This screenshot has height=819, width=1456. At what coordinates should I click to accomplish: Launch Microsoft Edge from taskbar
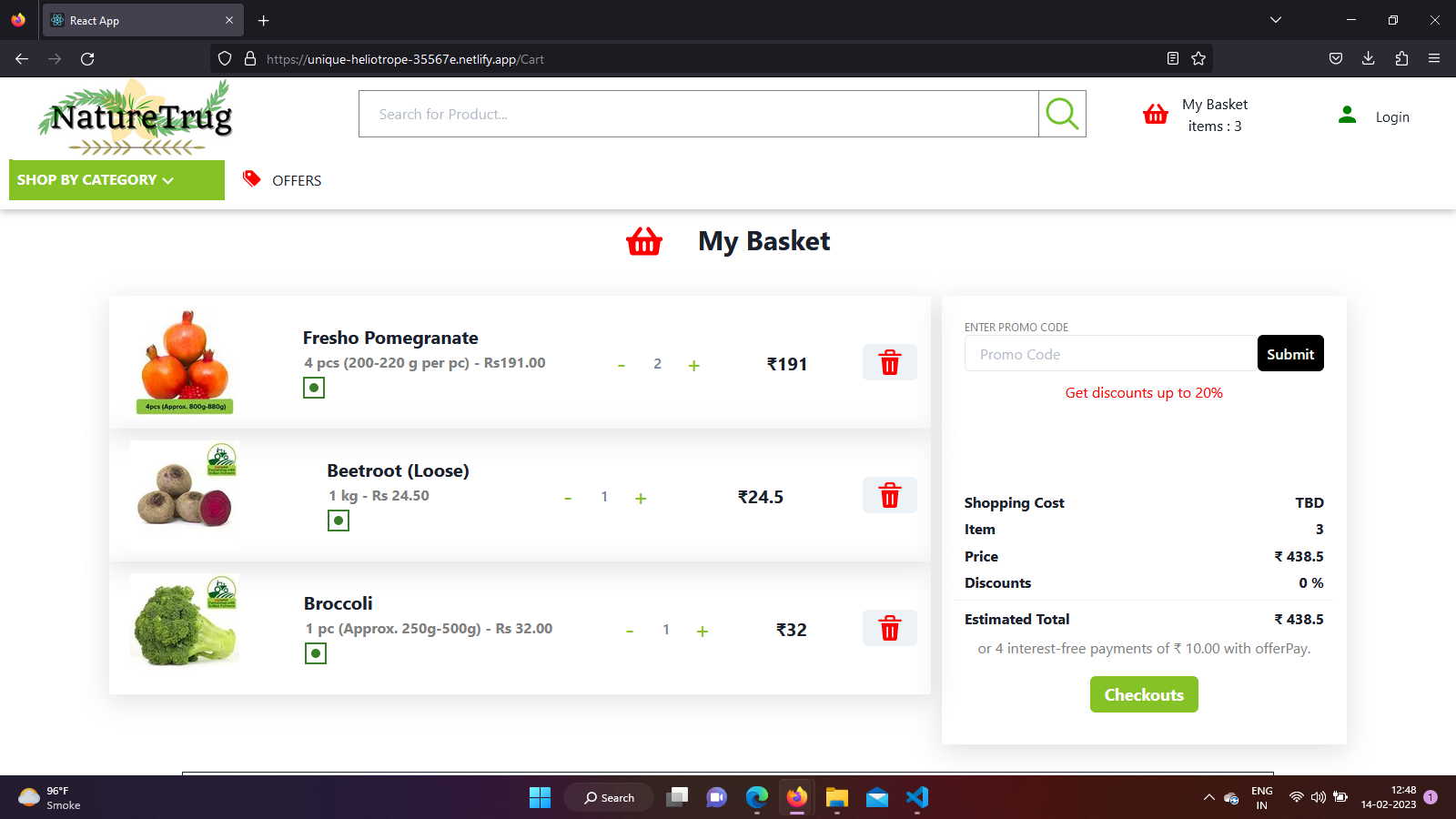tap(757, 797)
